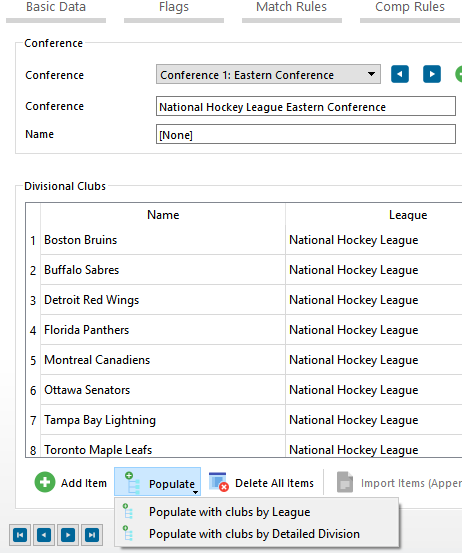
Task: Click the Populate tree icon
Action: pos(132,482)
